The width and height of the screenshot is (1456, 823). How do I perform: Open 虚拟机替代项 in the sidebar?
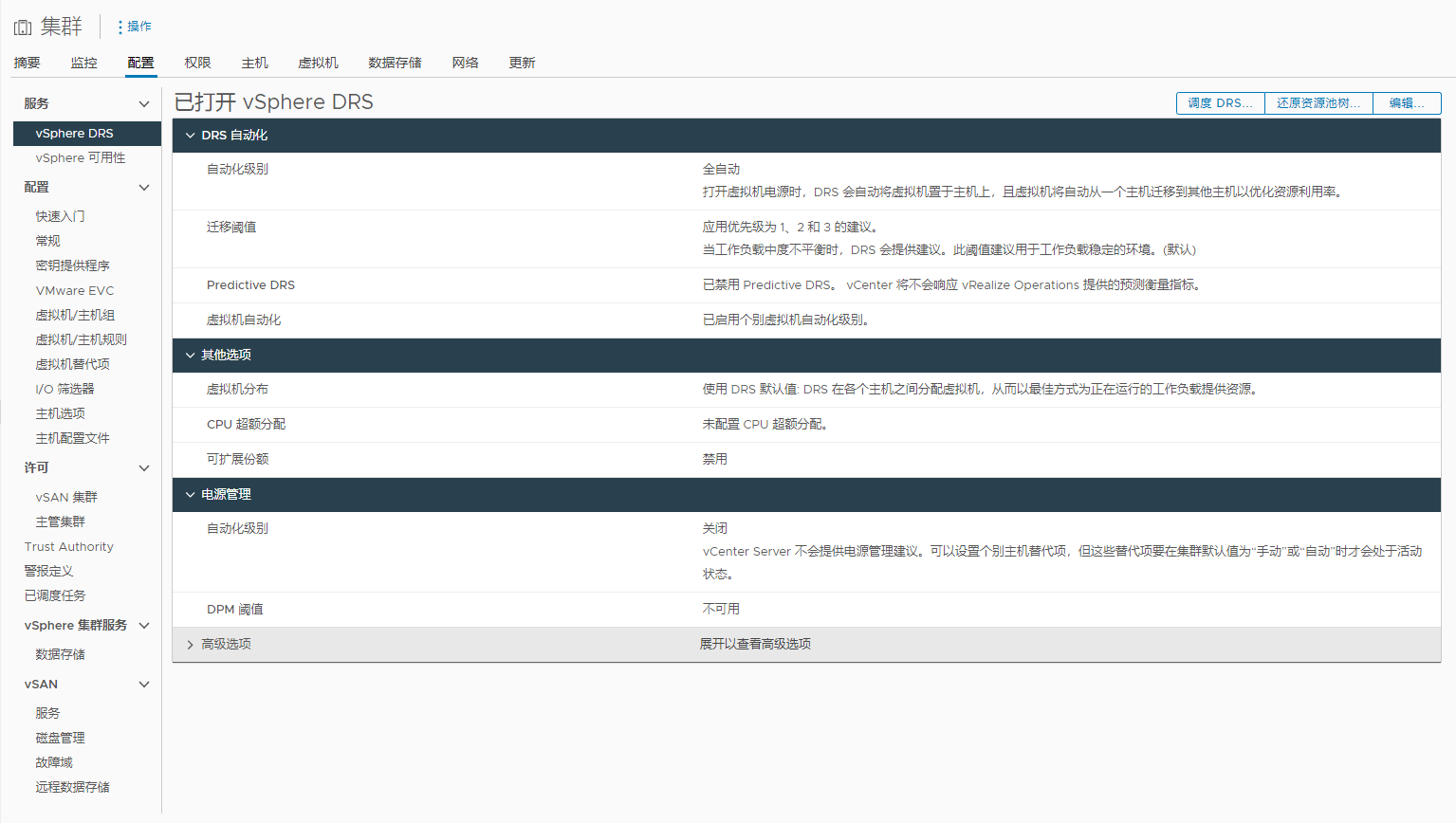(72, 364)
